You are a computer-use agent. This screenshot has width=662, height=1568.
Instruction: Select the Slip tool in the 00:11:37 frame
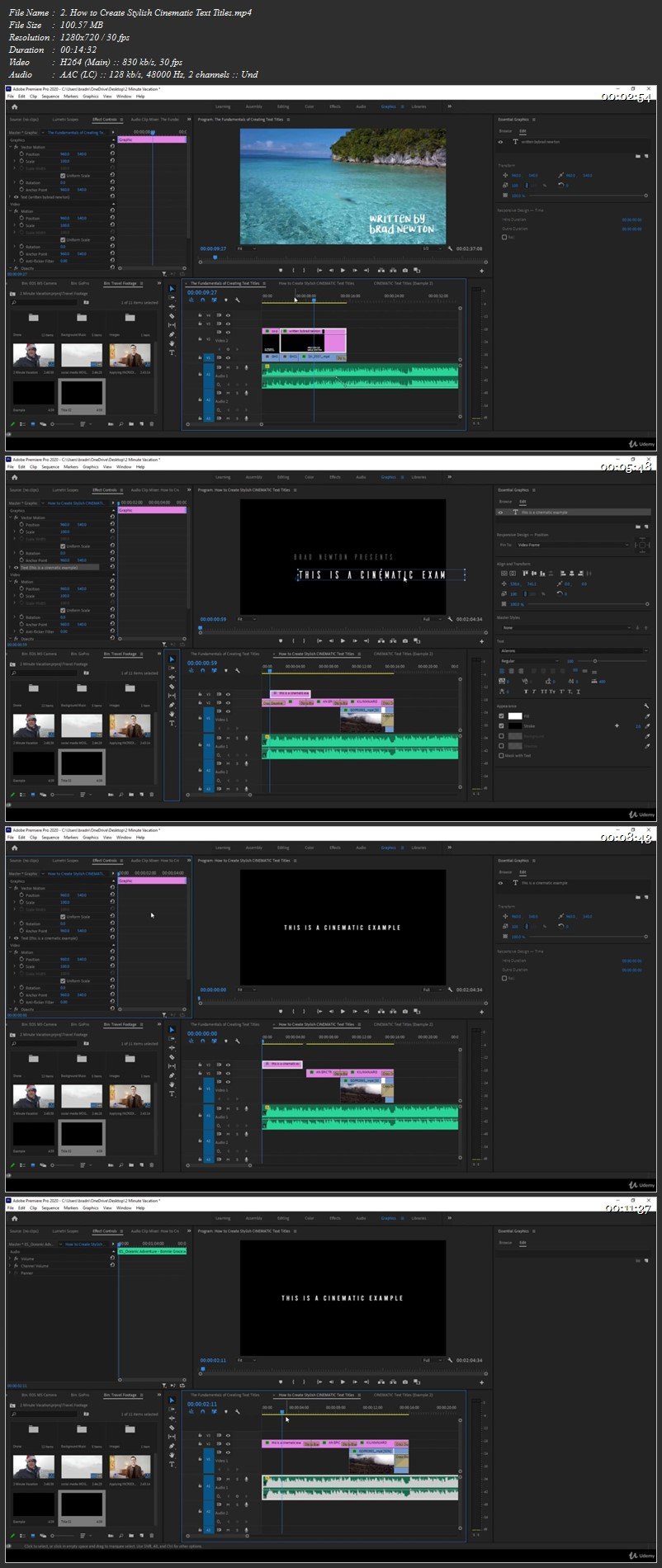pos(172,1437)
